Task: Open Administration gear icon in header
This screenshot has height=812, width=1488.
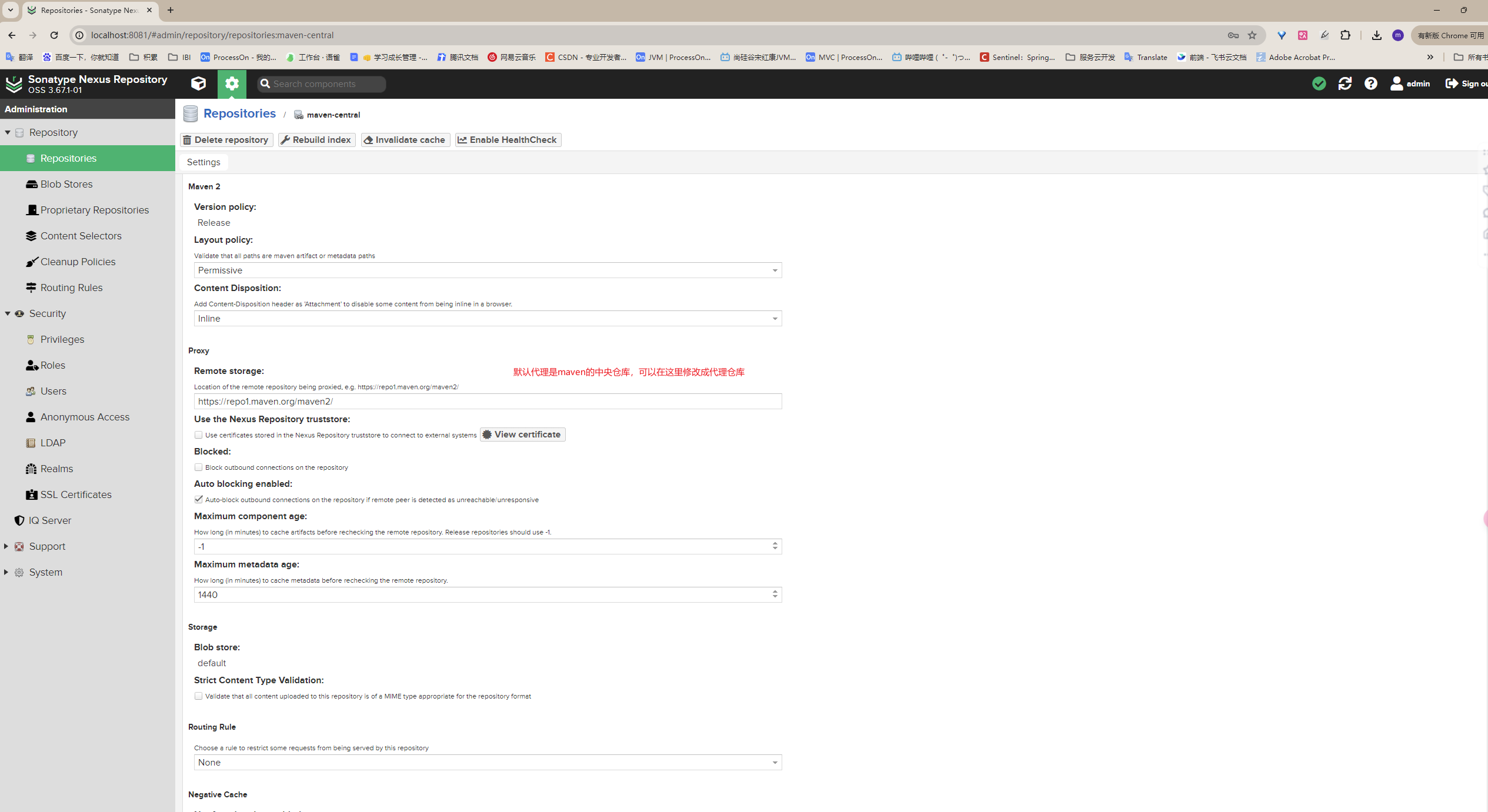Action: (x=232, y=83)
